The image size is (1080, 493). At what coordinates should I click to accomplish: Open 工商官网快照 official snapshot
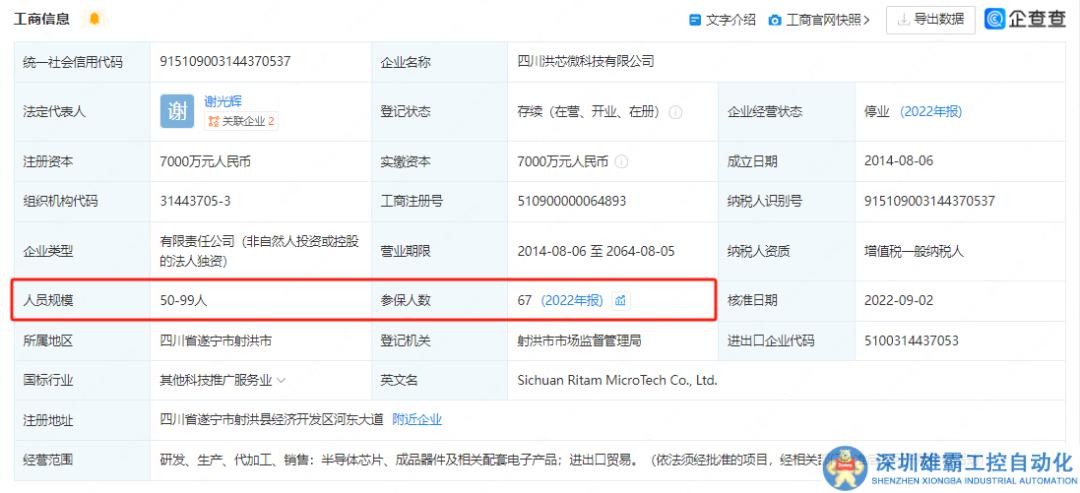[x=820, y=20]
